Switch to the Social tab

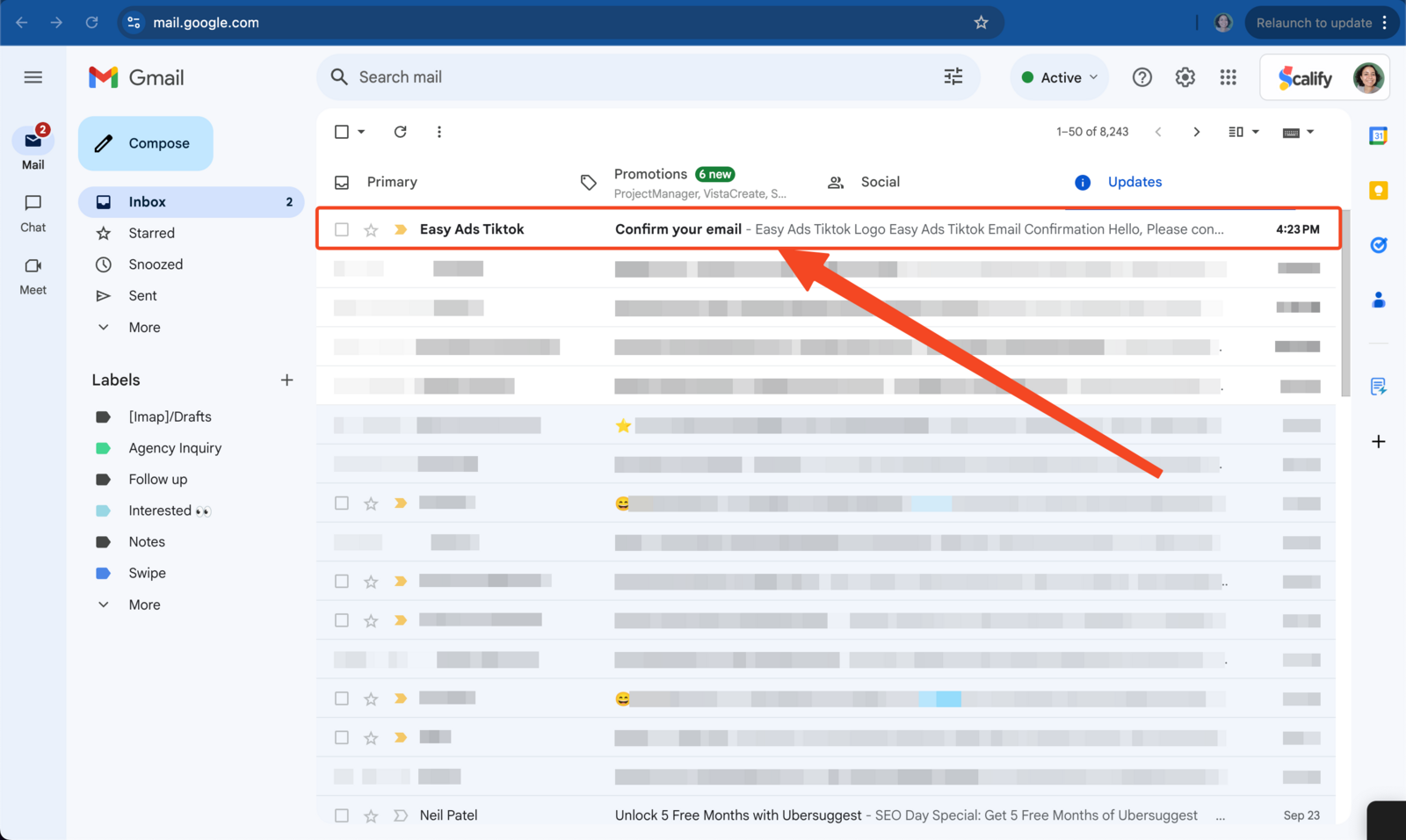coord(879,182)
